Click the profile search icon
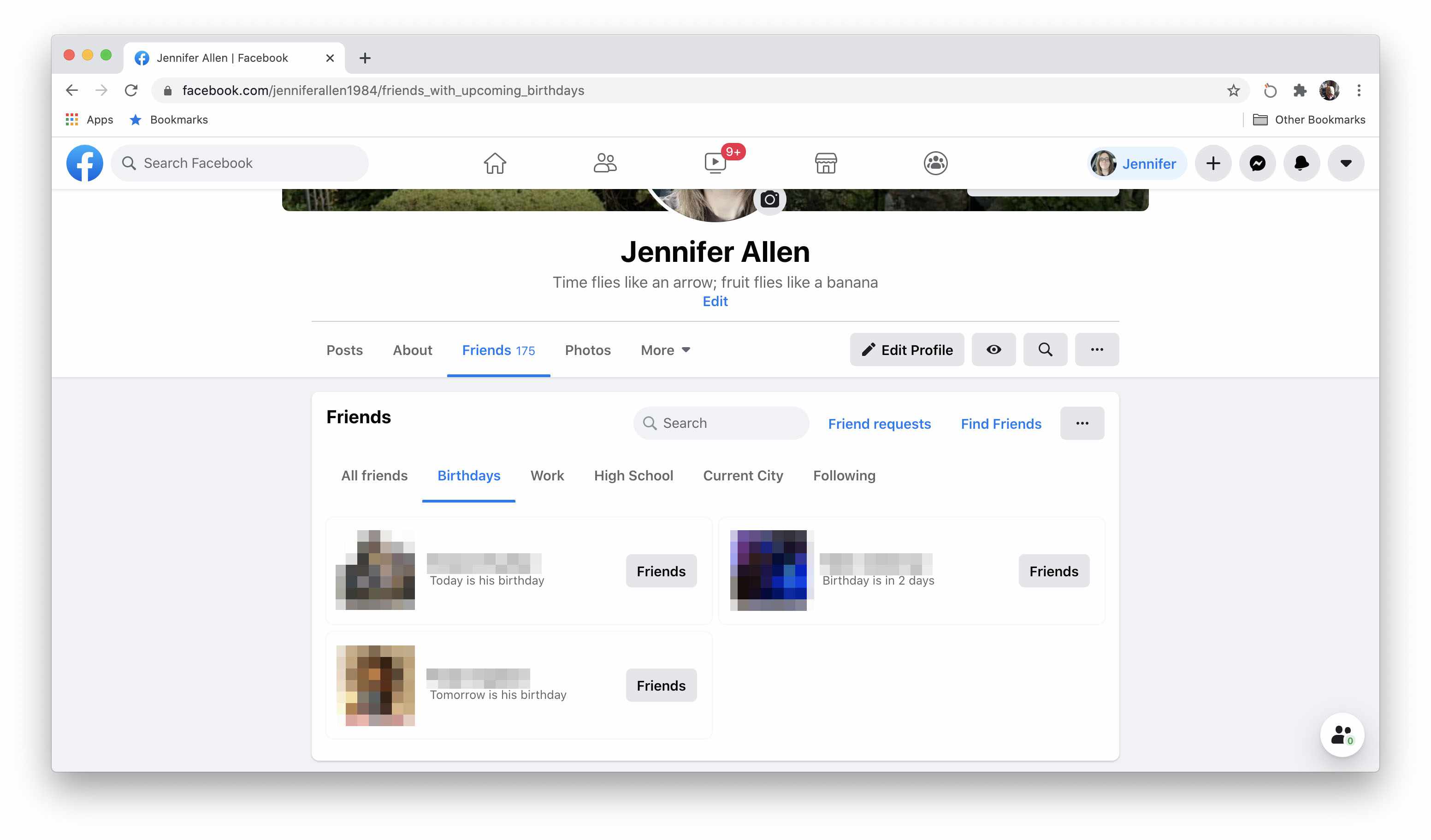 1045,349
